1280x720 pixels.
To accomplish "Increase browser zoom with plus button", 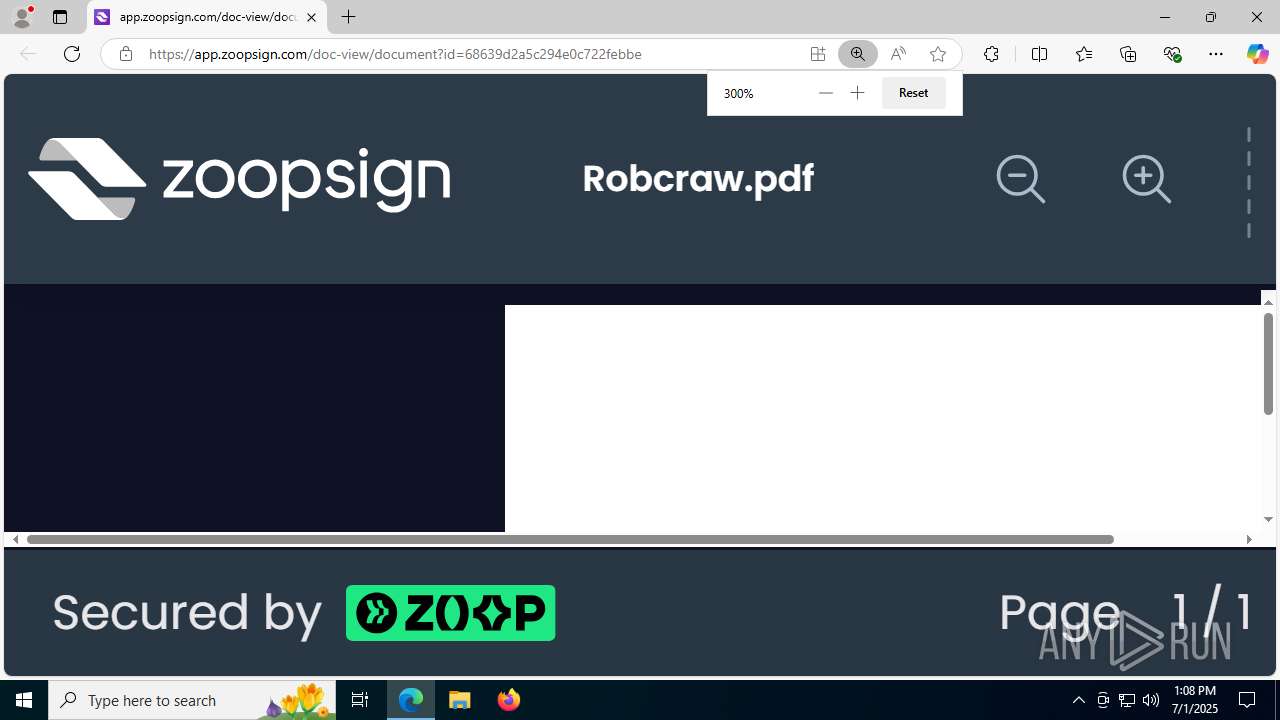I will tap(857, 93).
